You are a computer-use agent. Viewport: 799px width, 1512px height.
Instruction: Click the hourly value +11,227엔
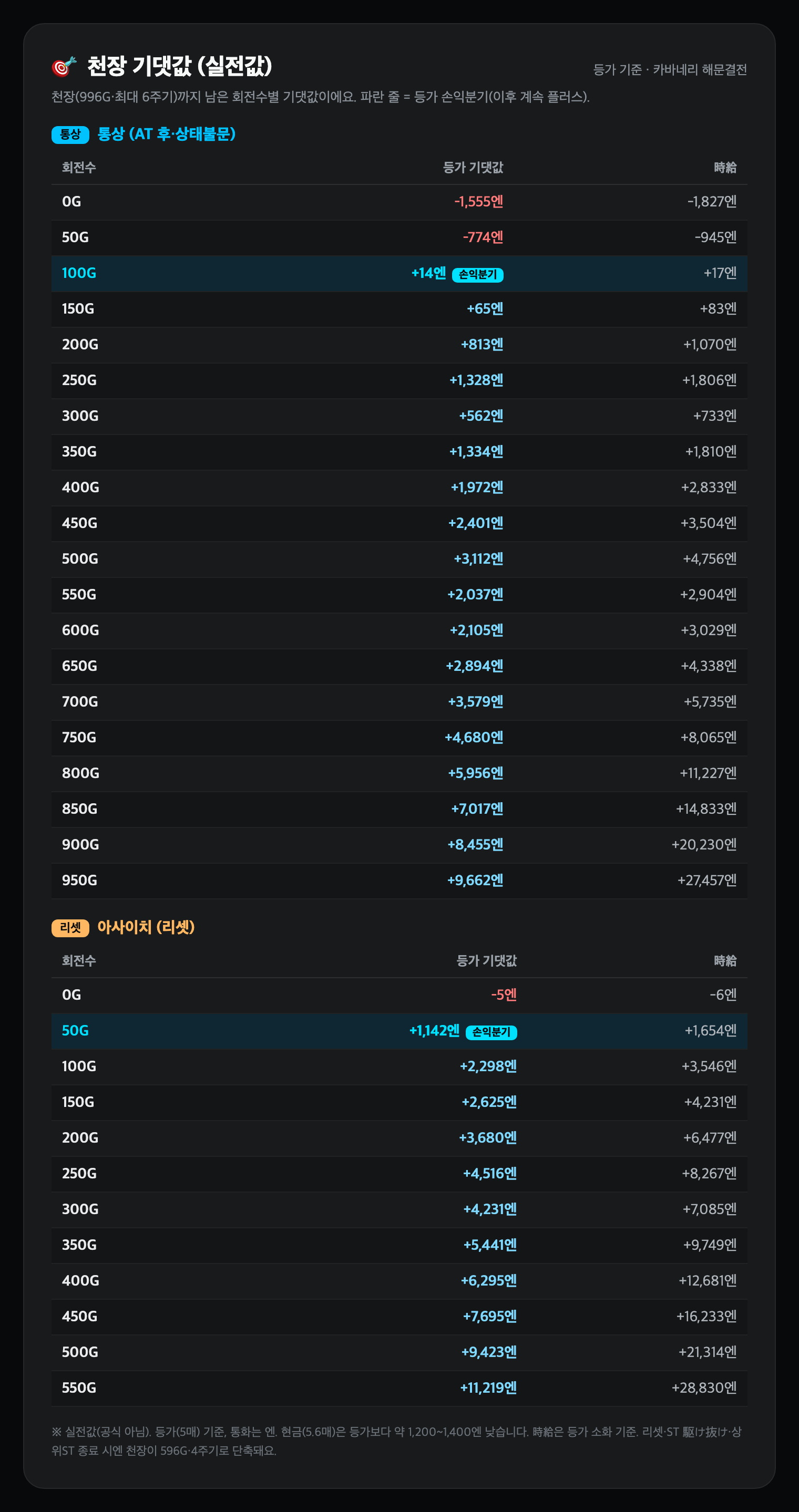point(708,774)
